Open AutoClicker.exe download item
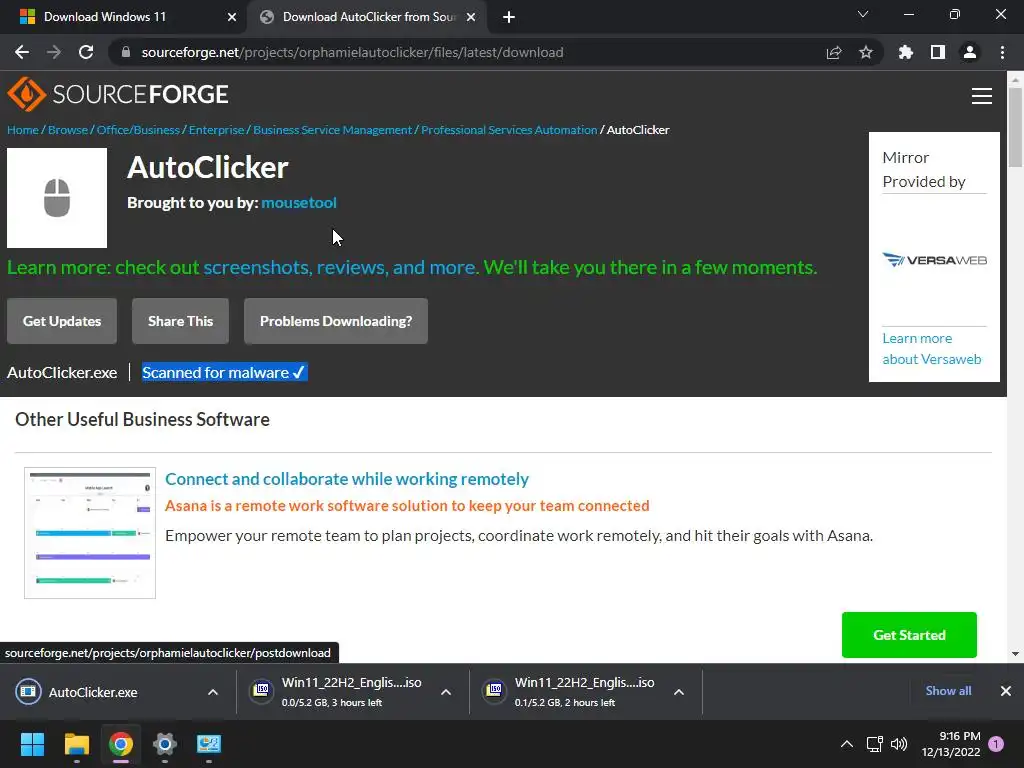The width and height of the screenshot is (1024, 768). (93, 692)
